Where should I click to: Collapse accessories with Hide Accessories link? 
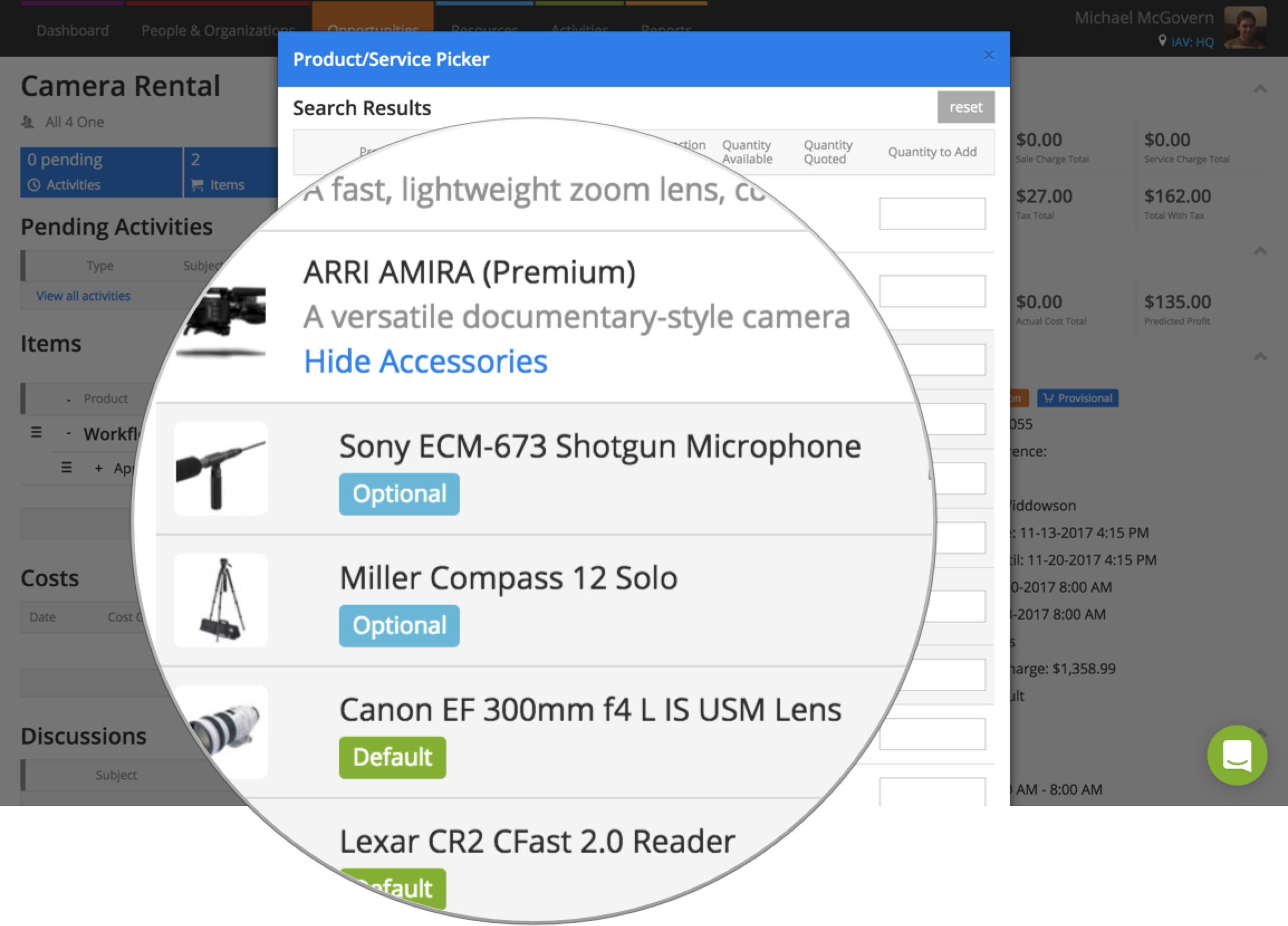point(425,361)
